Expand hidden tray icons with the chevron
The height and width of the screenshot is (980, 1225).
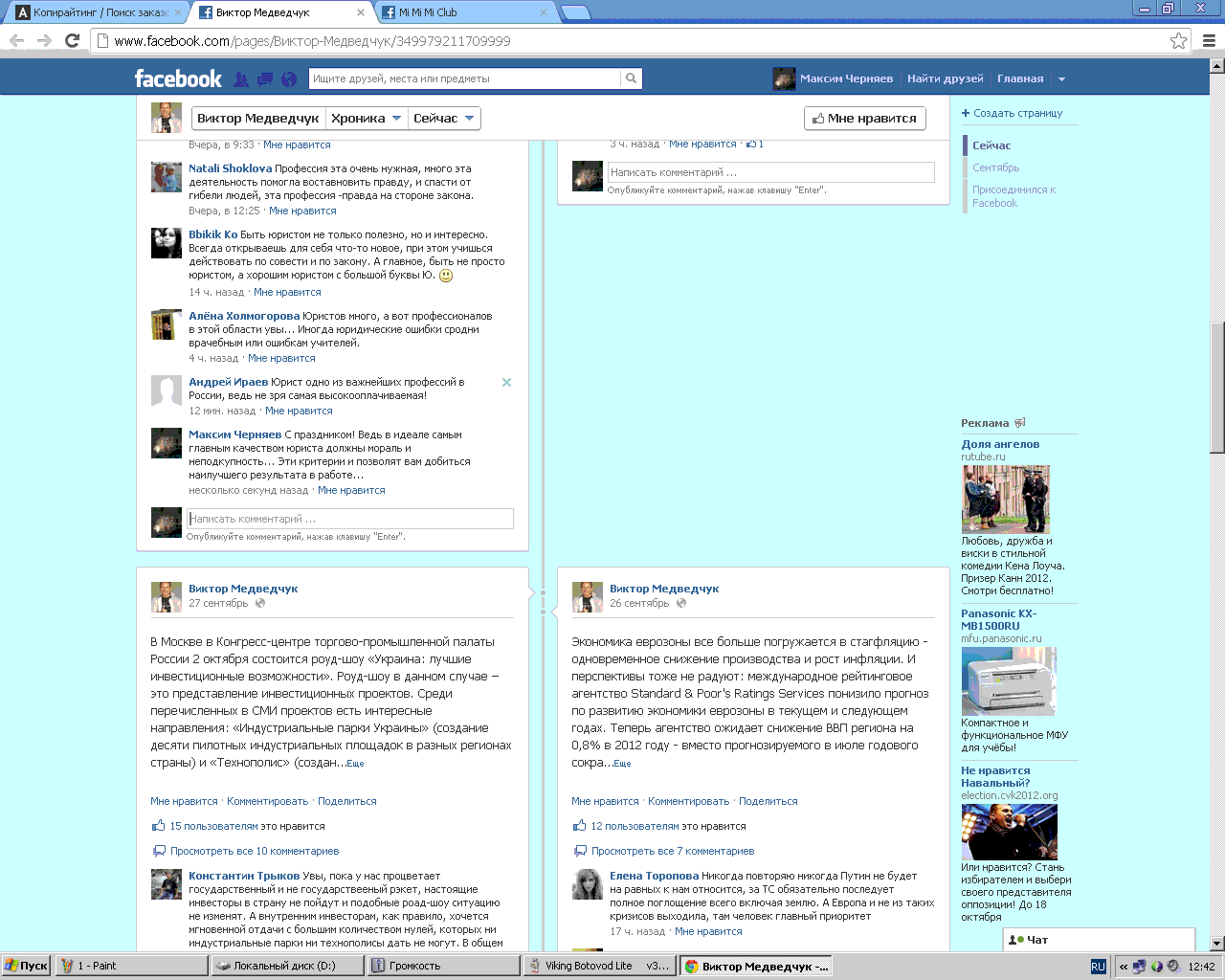coord(1124,966)
